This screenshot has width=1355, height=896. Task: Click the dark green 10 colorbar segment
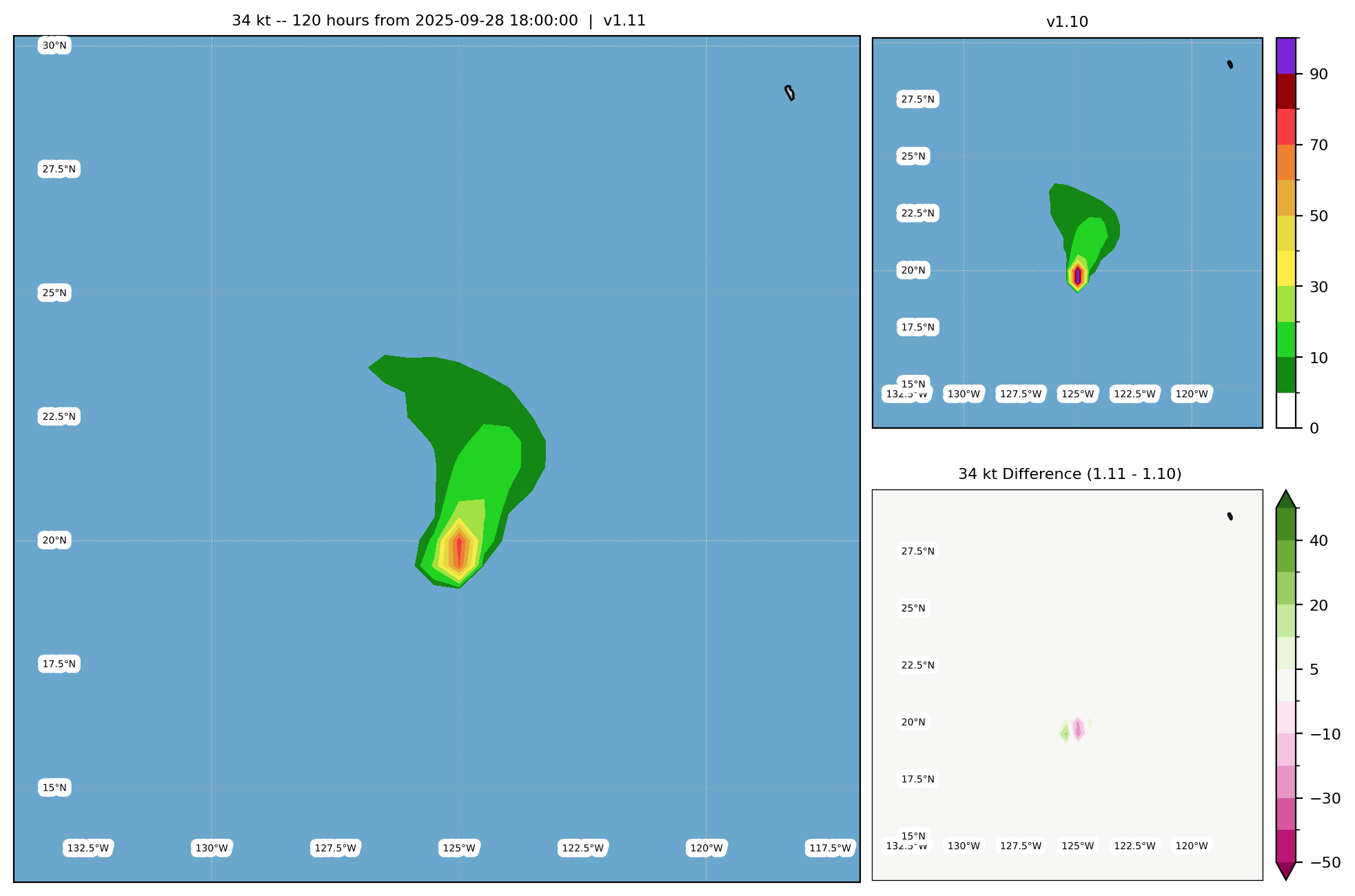point(1285,375)
